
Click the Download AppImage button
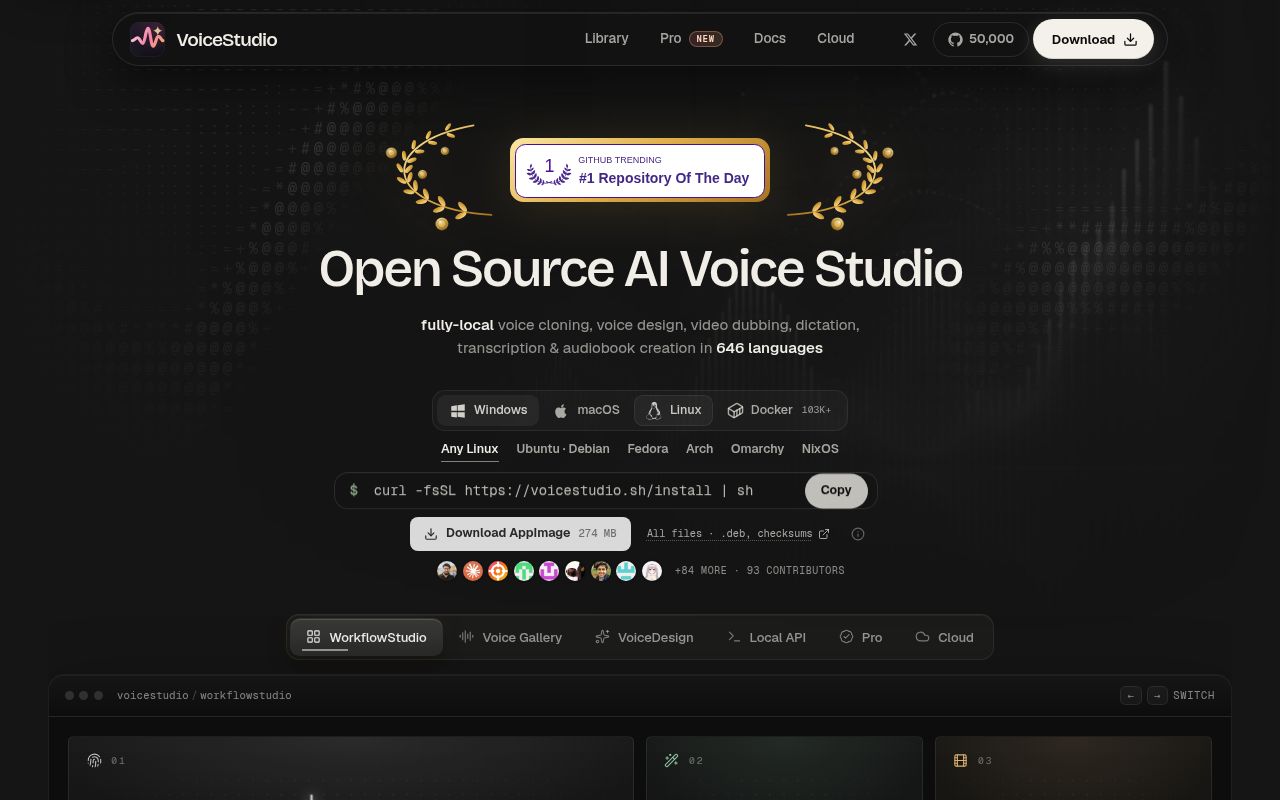coord(520,534)
